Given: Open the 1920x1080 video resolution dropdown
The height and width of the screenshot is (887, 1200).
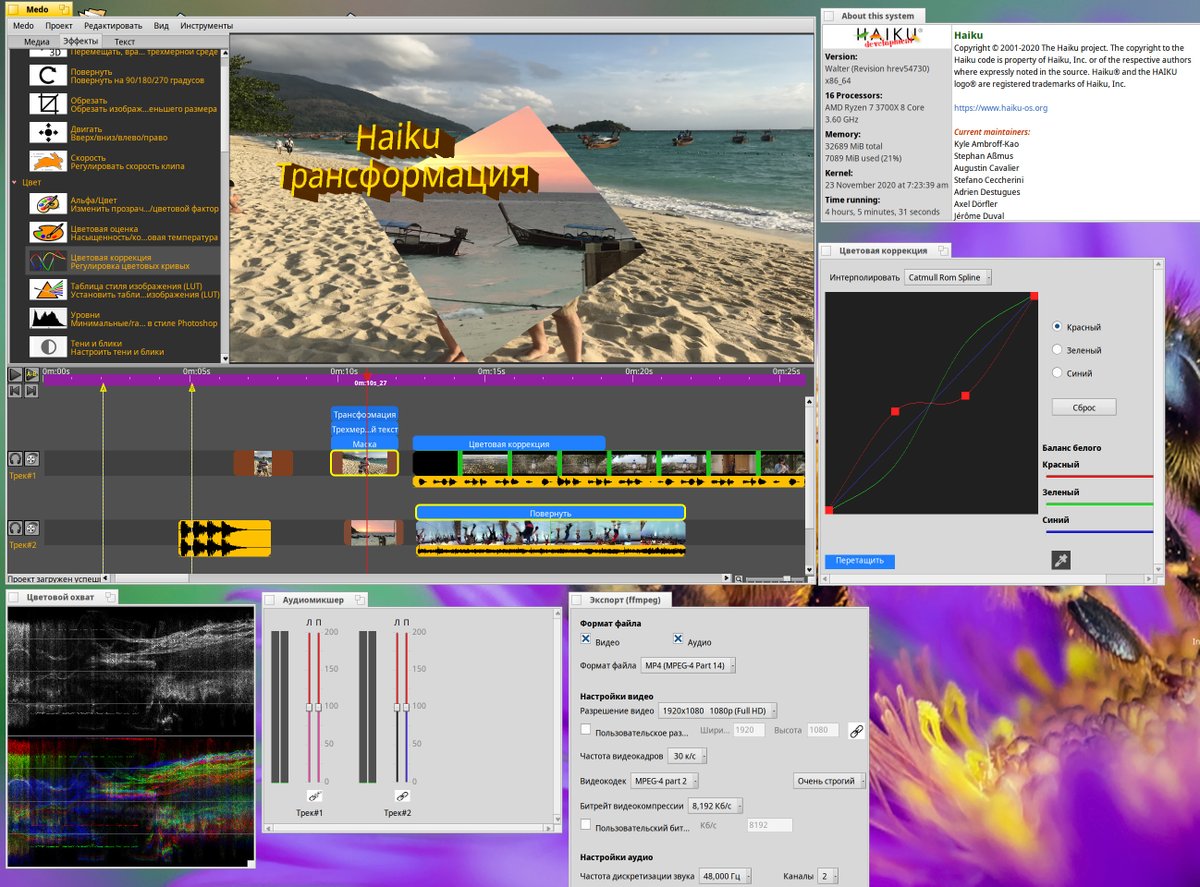Looking at the screenshot, I should pos(717,711).
